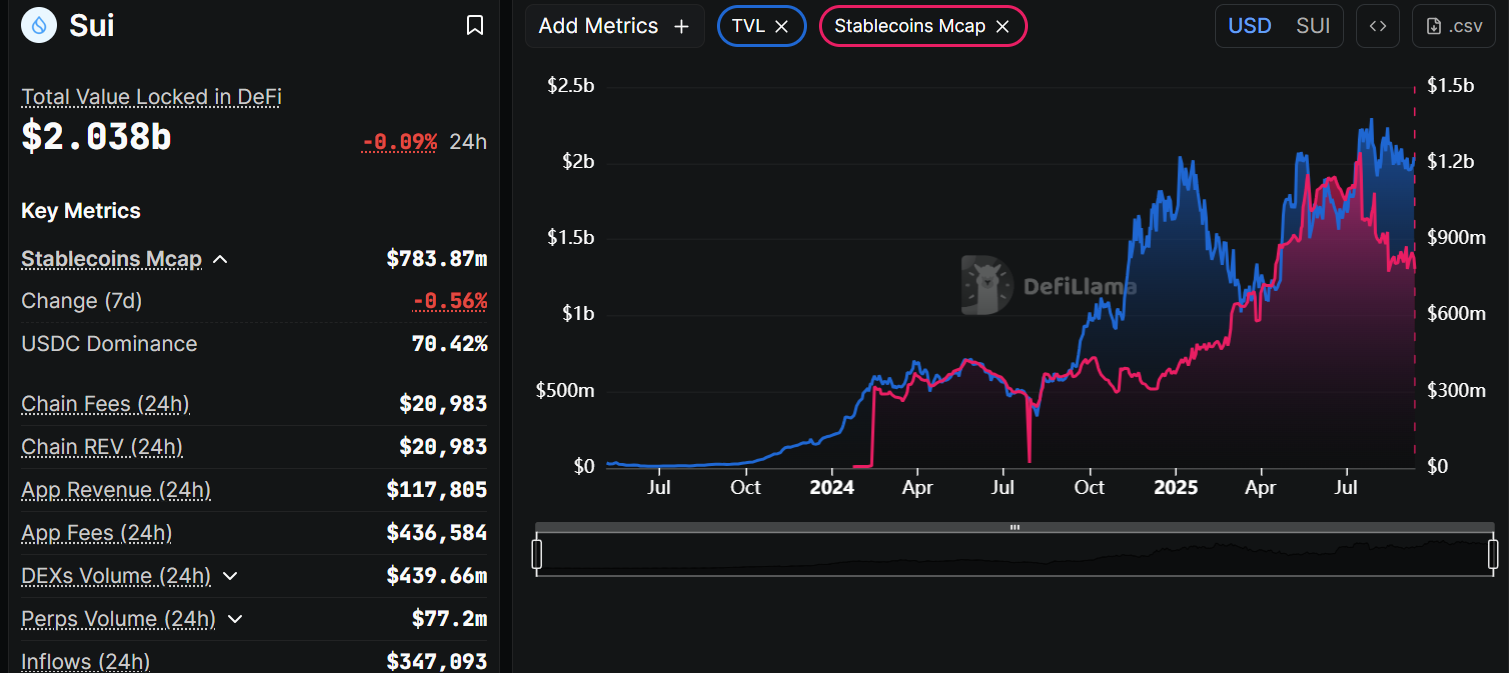Switch chart denomination to USD
The height and width of the screenshot is (673, 1509).
point(1249,26)
